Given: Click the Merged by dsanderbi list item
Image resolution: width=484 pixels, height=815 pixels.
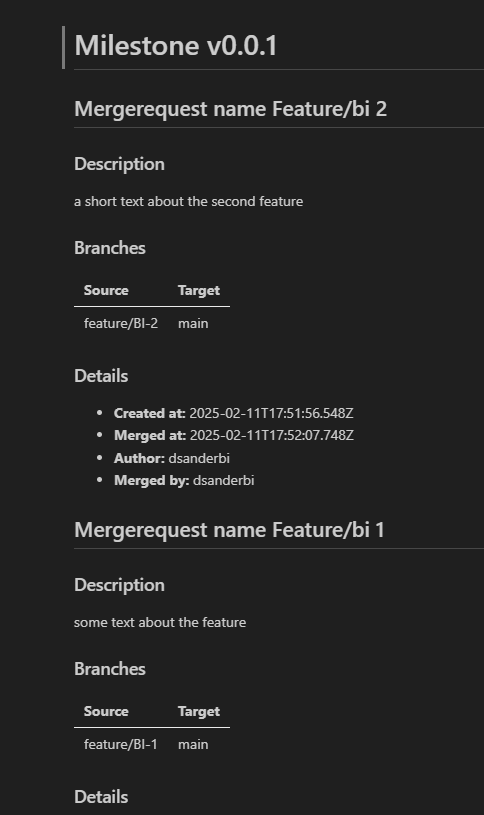Looking at the screenshot, I should [x=184, y=481].
